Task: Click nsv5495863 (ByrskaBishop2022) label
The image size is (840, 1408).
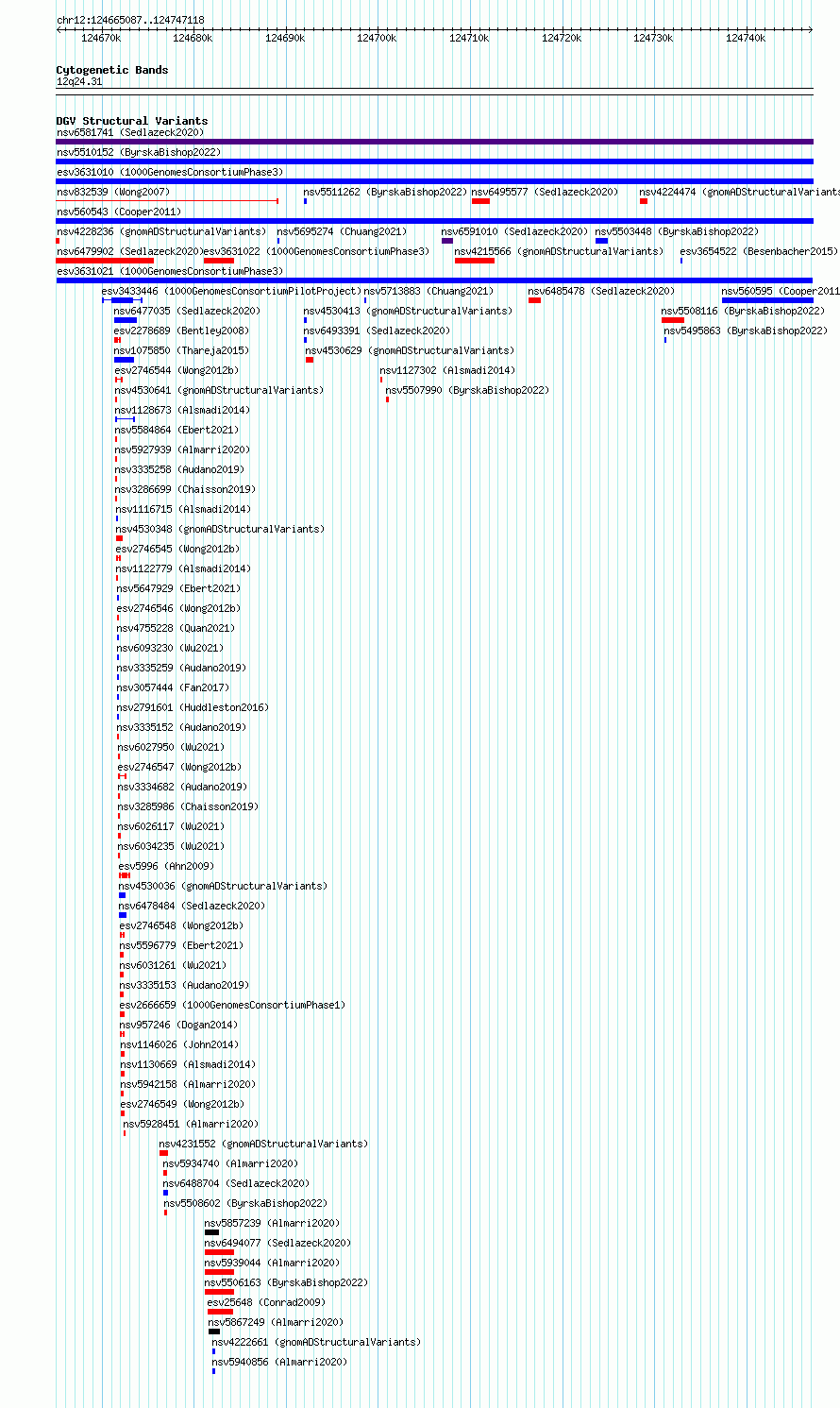Action: pos(746,331)
